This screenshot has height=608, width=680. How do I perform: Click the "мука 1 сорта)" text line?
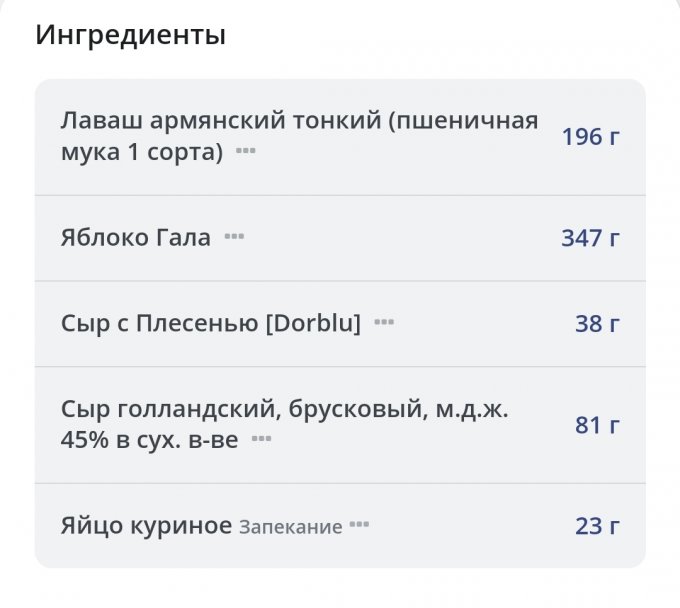pyautogui.click(x=141, y=153)
